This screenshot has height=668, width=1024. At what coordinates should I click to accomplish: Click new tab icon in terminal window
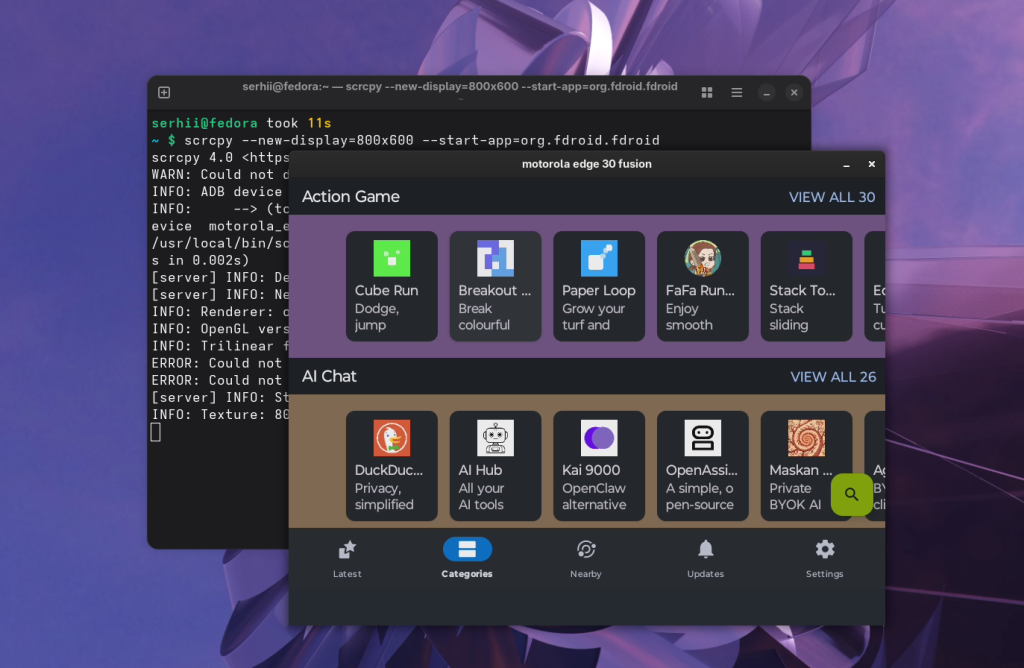[164, 92]
